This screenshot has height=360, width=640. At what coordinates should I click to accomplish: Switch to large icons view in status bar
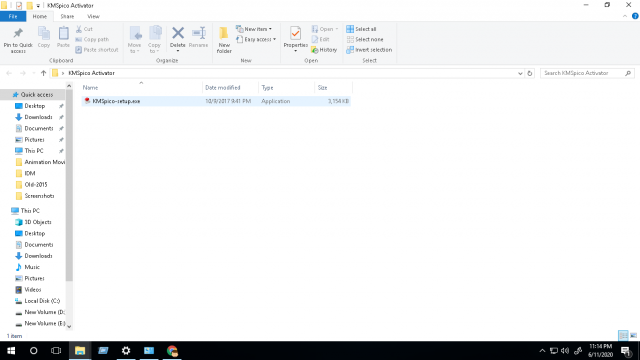point(633,336)
